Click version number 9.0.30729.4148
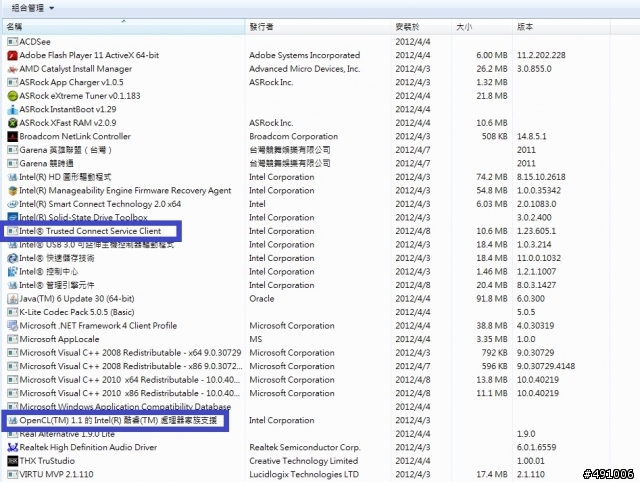640x482 pixels. coord(546,366)
